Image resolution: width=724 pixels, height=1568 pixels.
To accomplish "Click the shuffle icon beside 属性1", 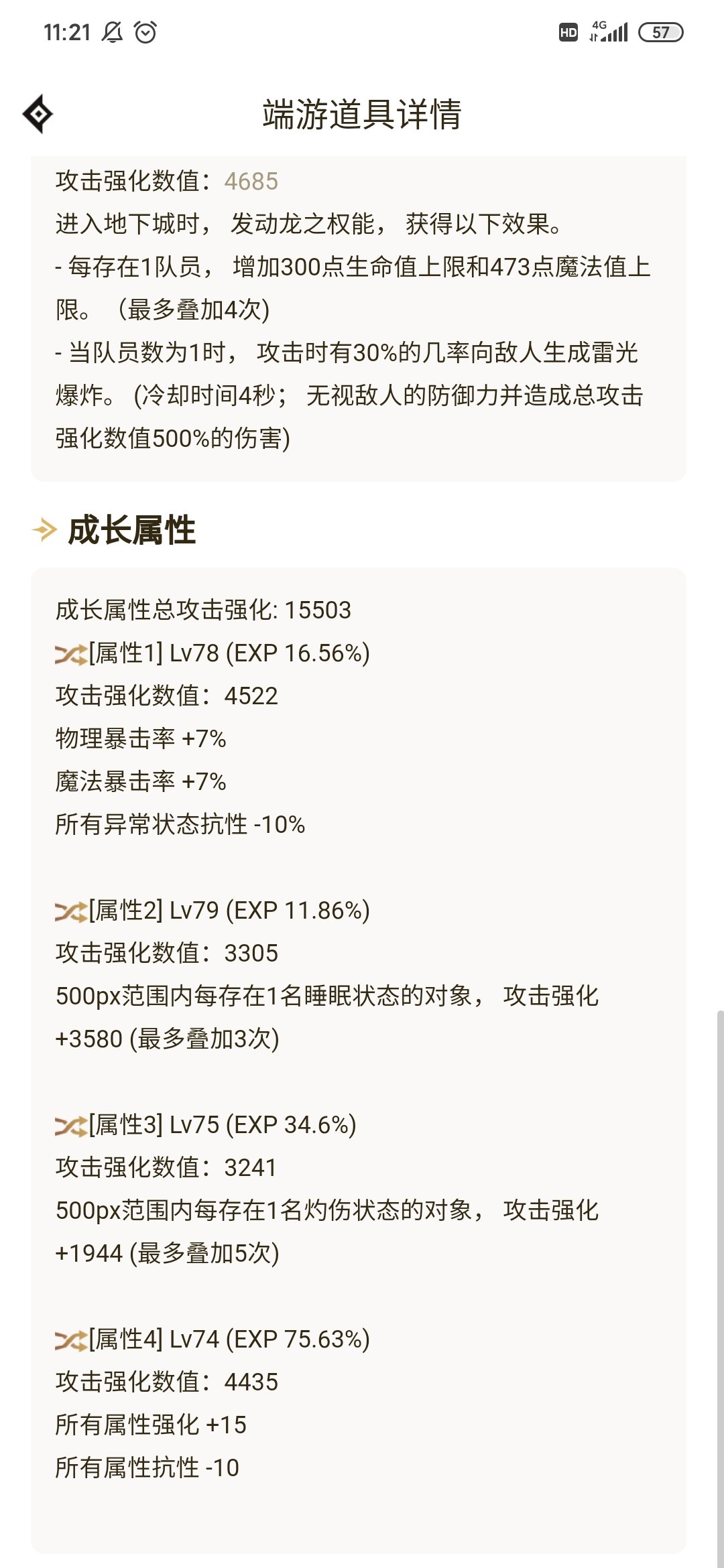I will pos(71,654).
